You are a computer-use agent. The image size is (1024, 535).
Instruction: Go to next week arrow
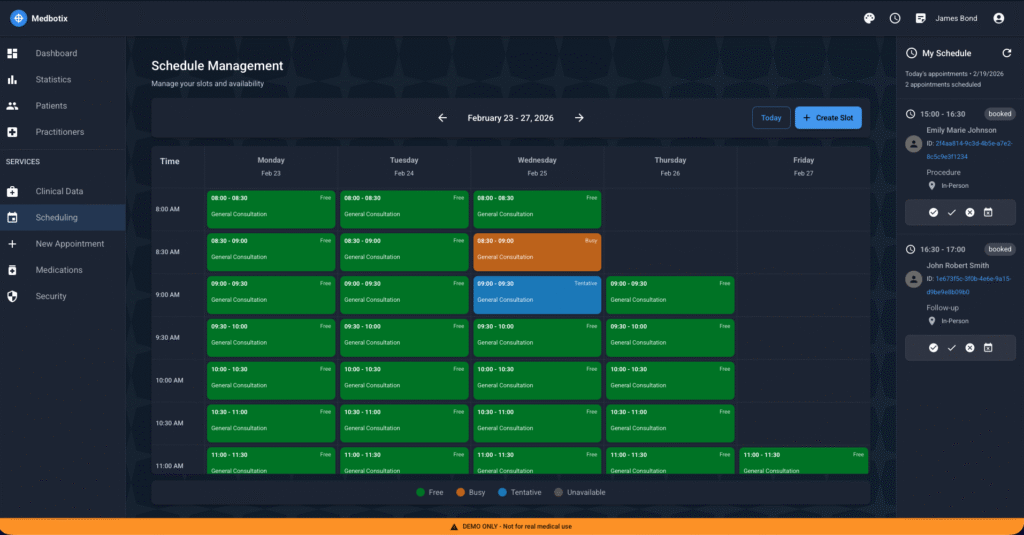point(579,118)
